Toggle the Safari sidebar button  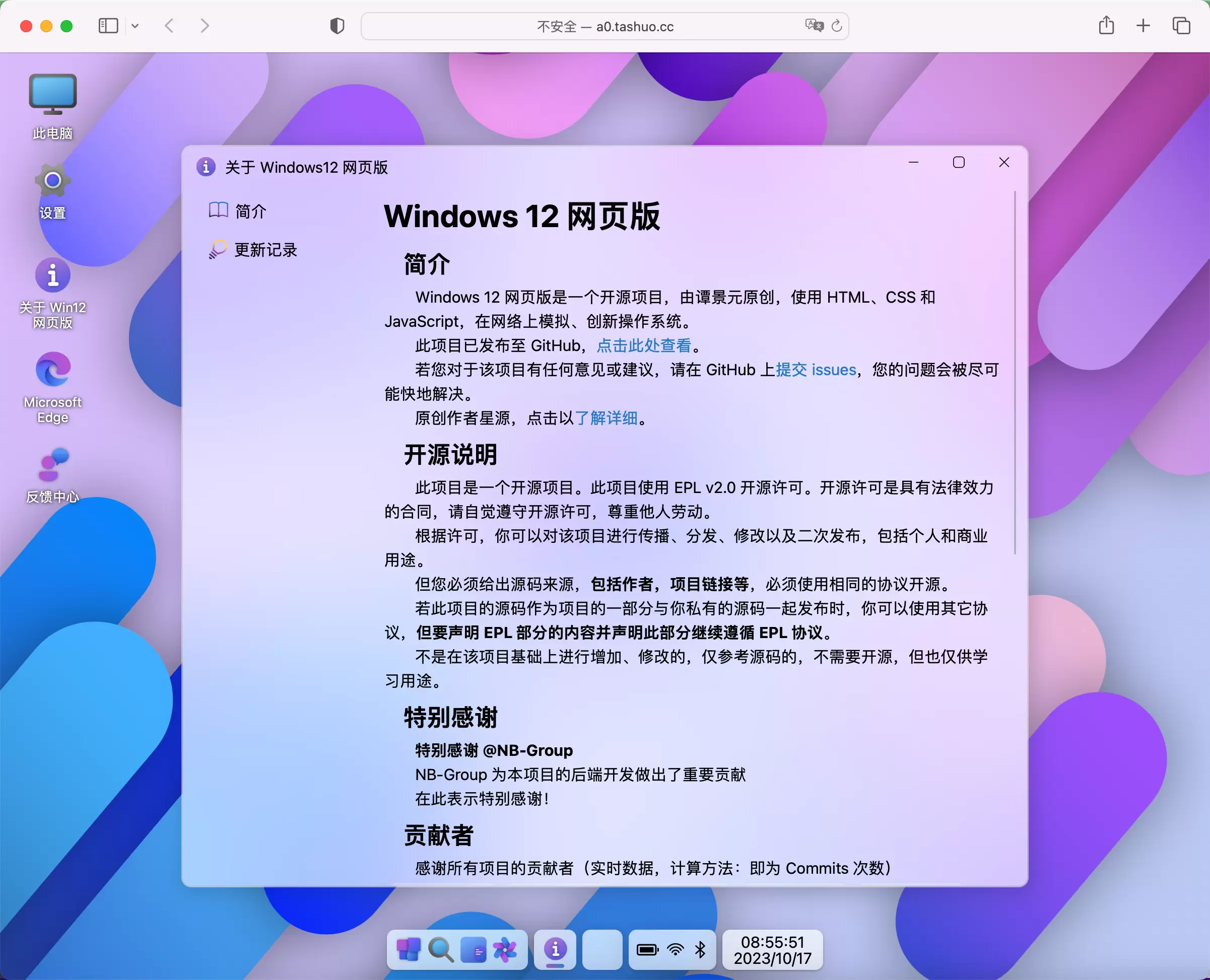108,26
